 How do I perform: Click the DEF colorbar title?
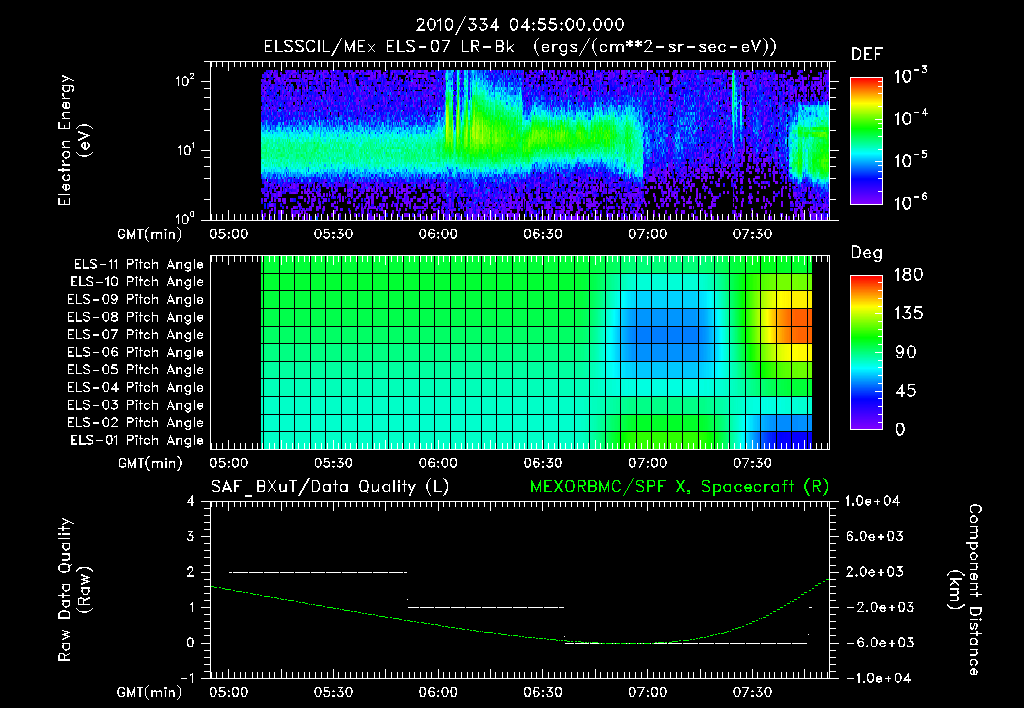tap(867, 55)
